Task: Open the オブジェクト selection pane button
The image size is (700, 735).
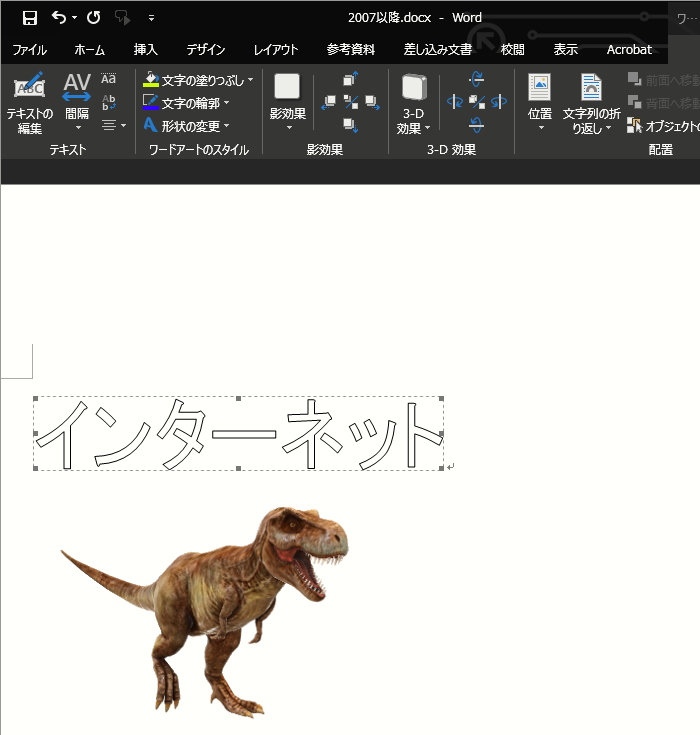Action: pos(663,126)
